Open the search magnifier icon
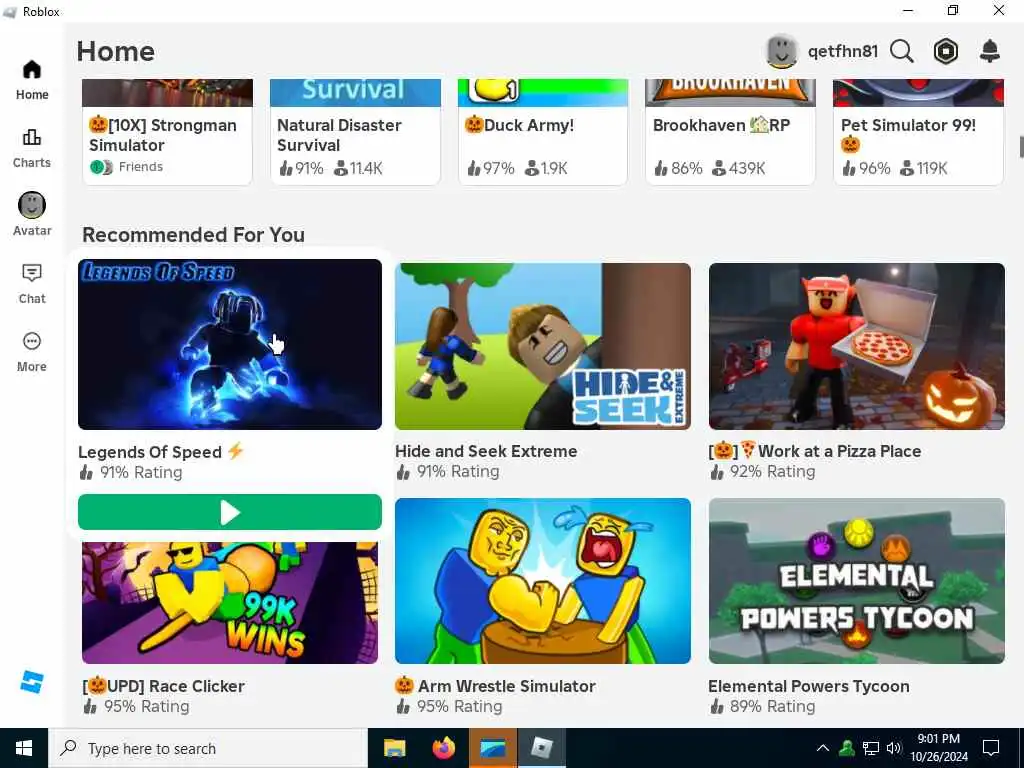 901,51
